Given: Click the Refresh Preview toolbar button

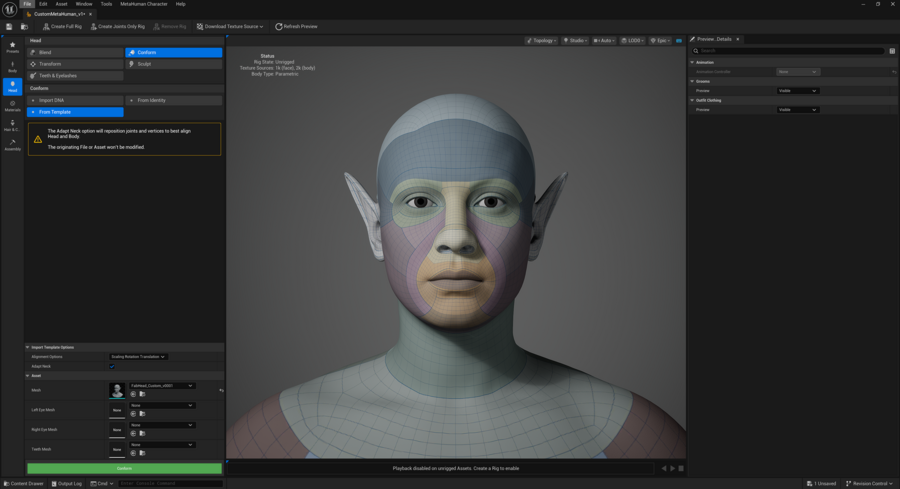Looking at the screenshot, I should coord(296,26).
